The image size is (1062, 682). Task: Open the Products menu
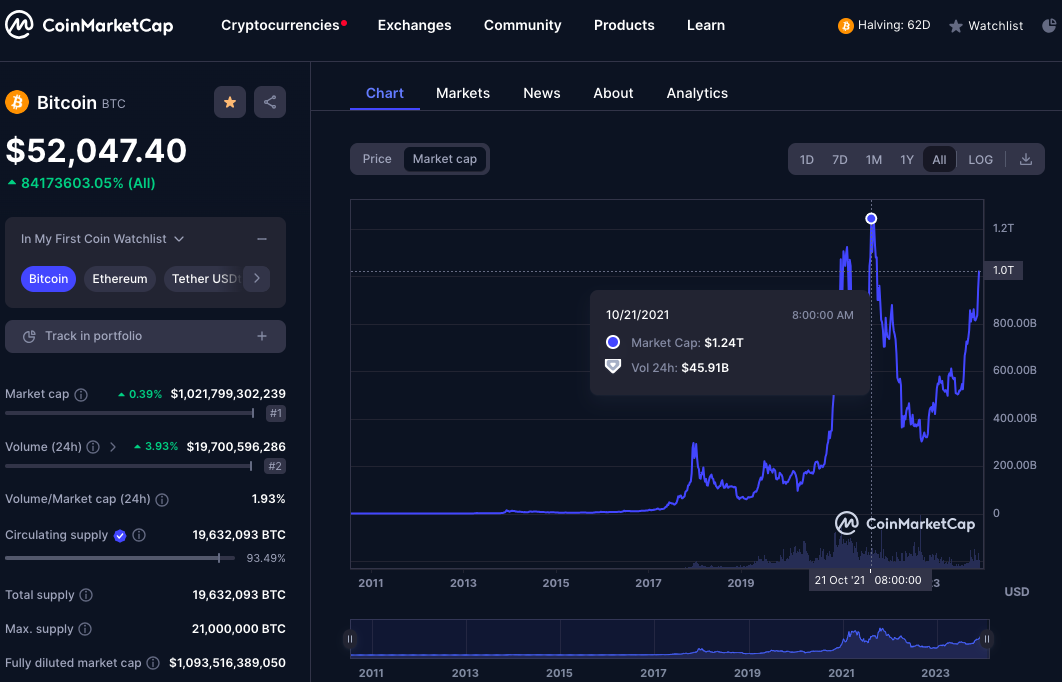click(624, 25)
